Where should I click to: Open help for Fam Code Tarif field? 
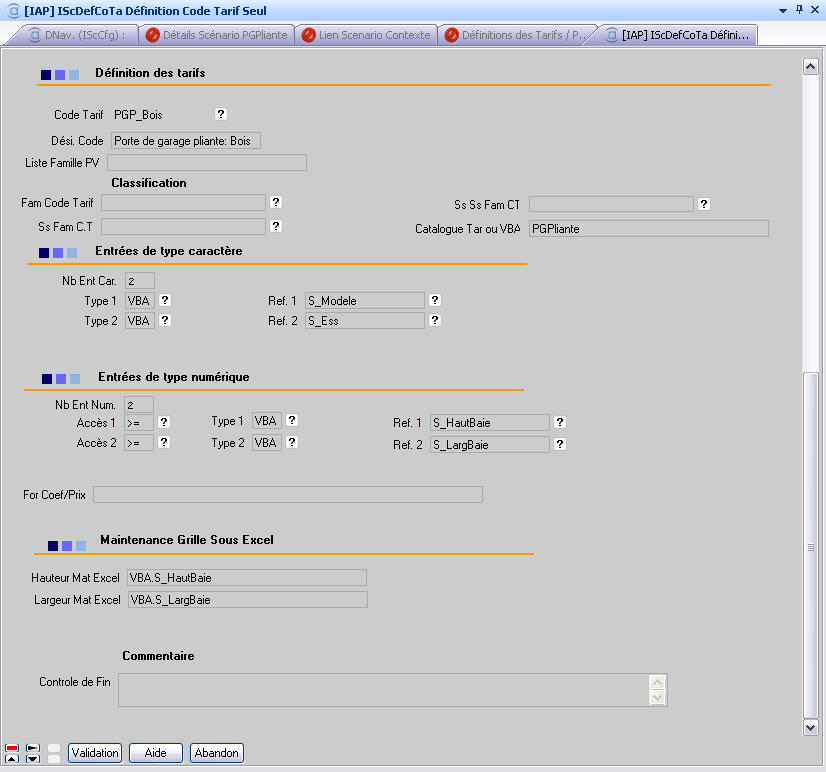[276, 203]
